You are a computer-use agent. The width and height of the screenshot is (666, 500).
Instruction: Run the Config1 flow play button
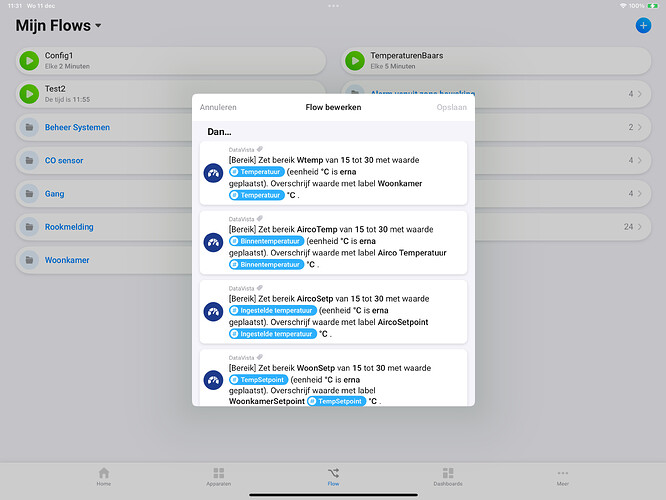pyautogui.click(x=29, y=61)
